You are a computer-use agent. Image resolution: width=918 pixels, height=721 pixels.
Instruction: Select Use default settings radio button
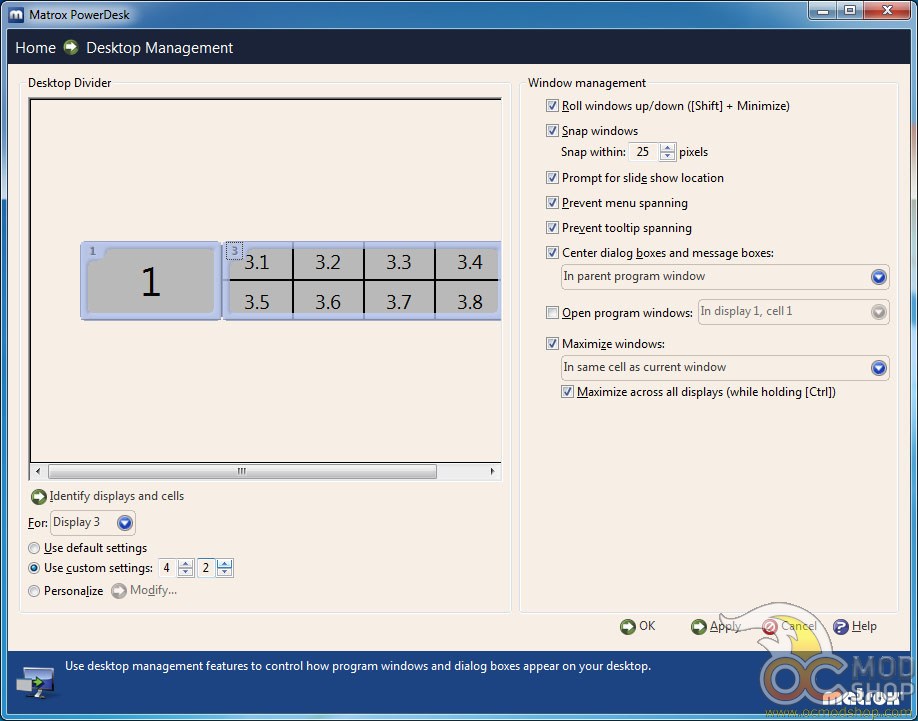pos(34,548)
